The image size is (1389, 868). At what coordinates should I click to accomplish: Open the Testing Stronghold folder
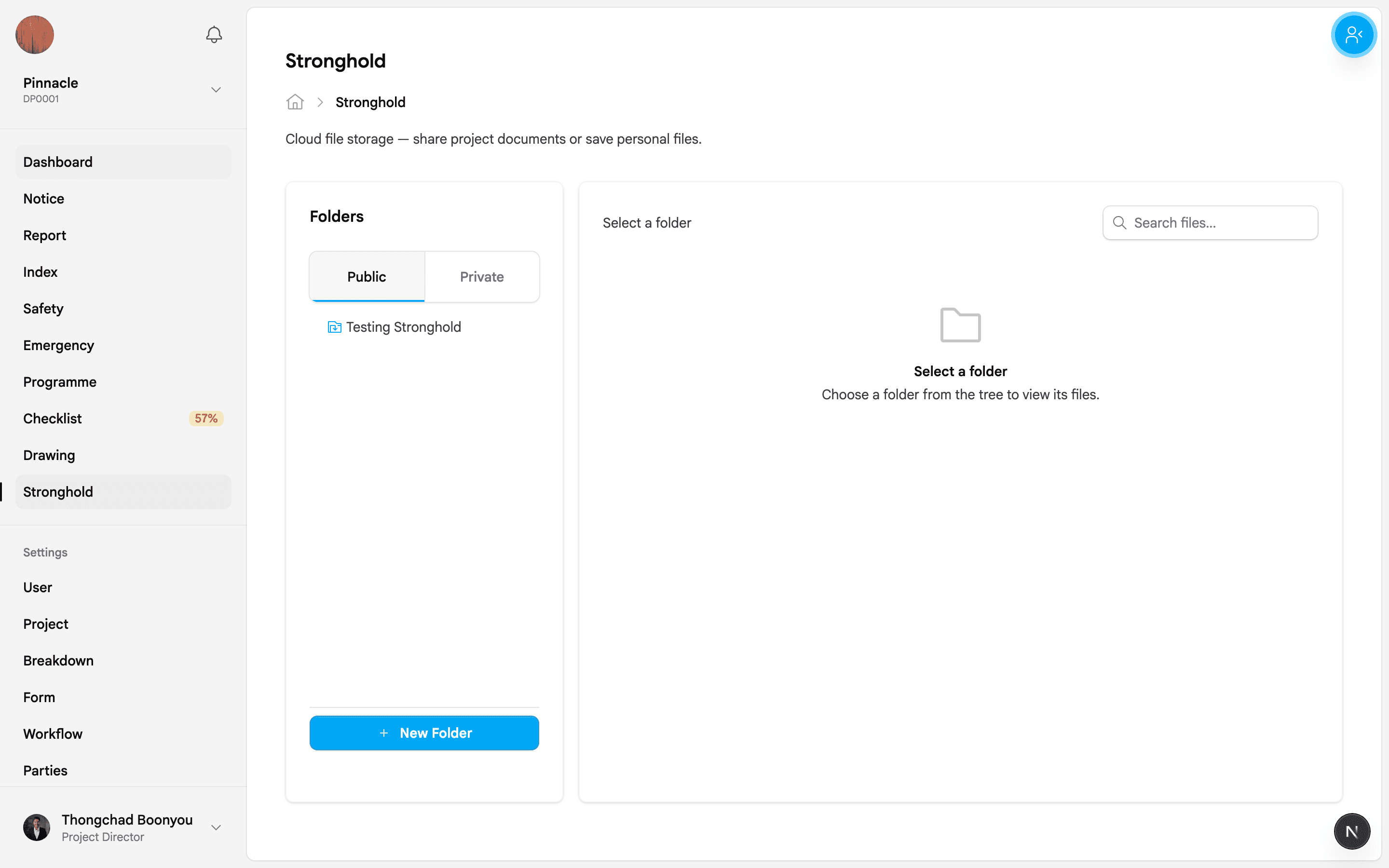pyautogui.click(x=403, y=327)
